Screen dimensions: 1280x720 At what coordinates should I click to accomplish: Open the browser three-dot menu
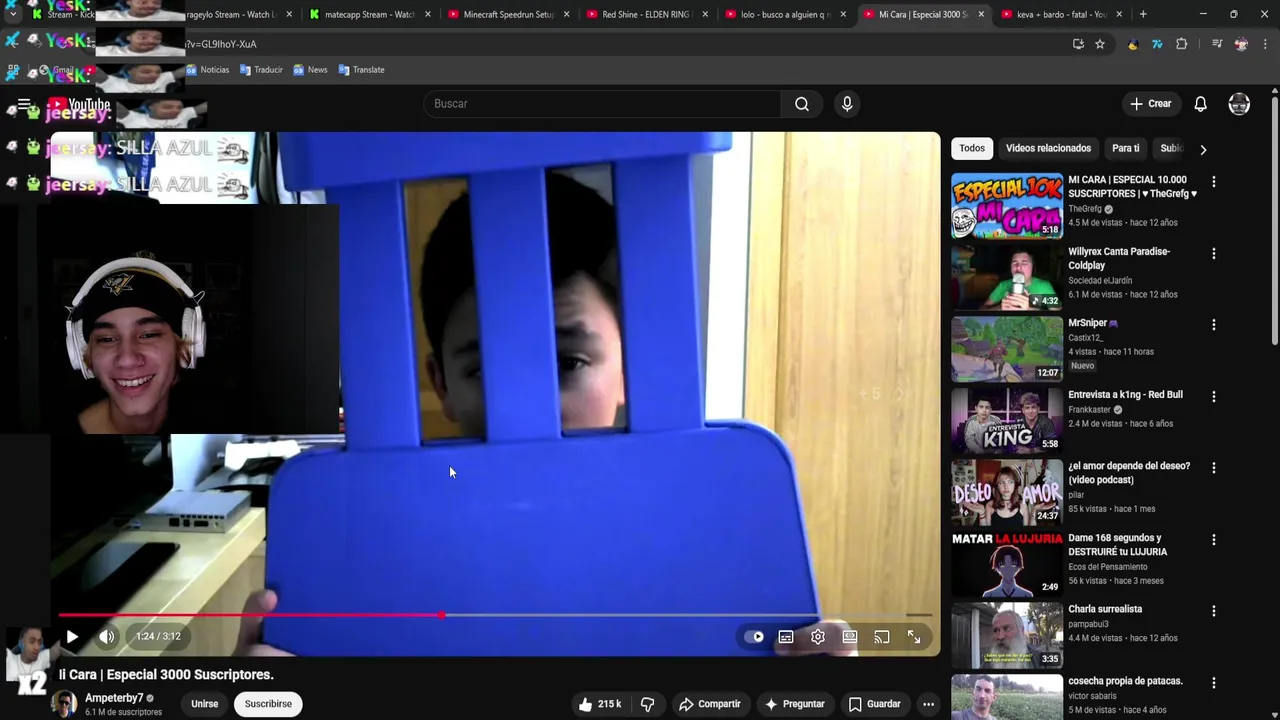(x=1265, y=44)
